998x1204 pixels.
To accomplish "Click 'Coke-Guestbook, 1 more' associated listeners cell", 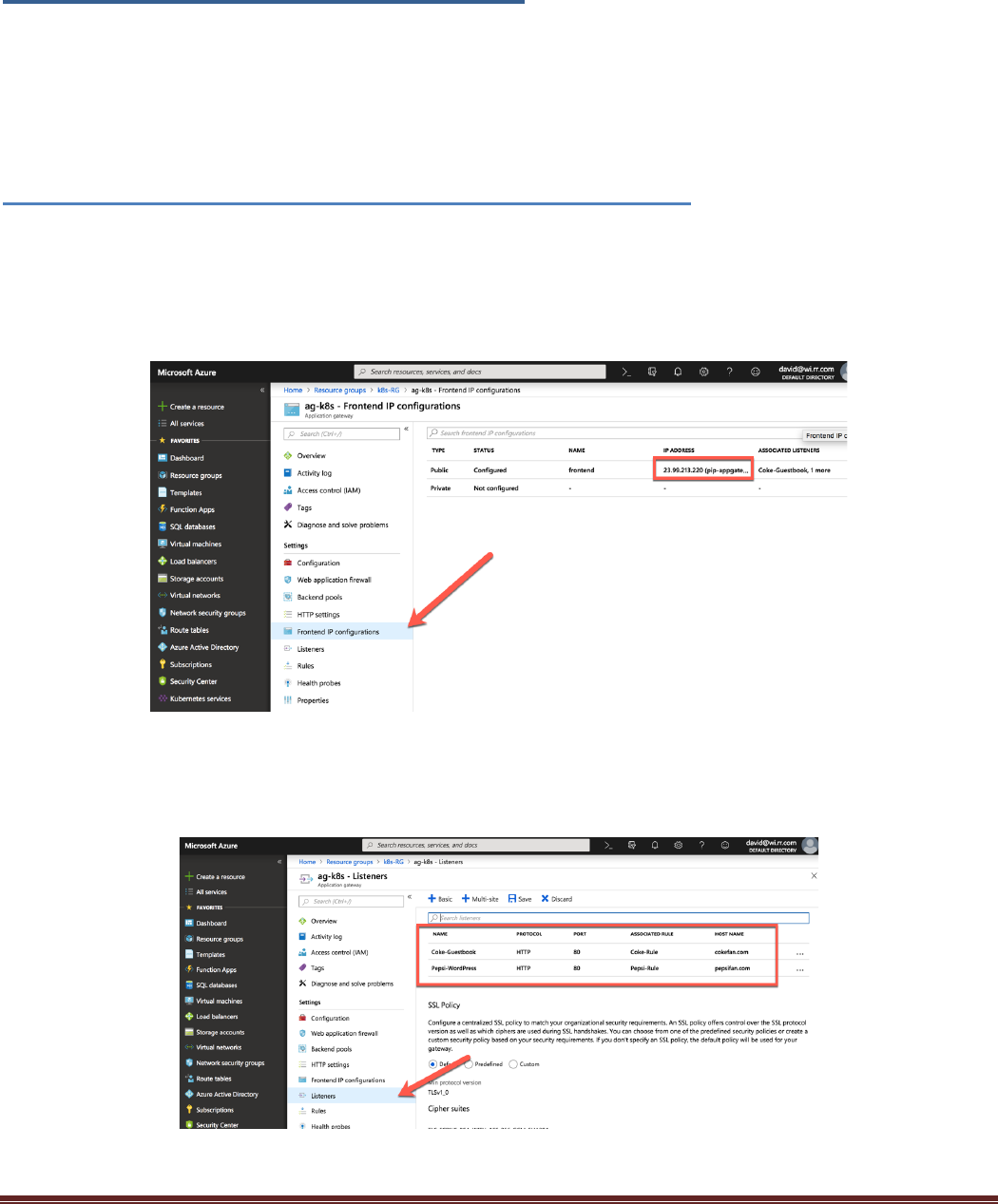I will click(795, 470).
